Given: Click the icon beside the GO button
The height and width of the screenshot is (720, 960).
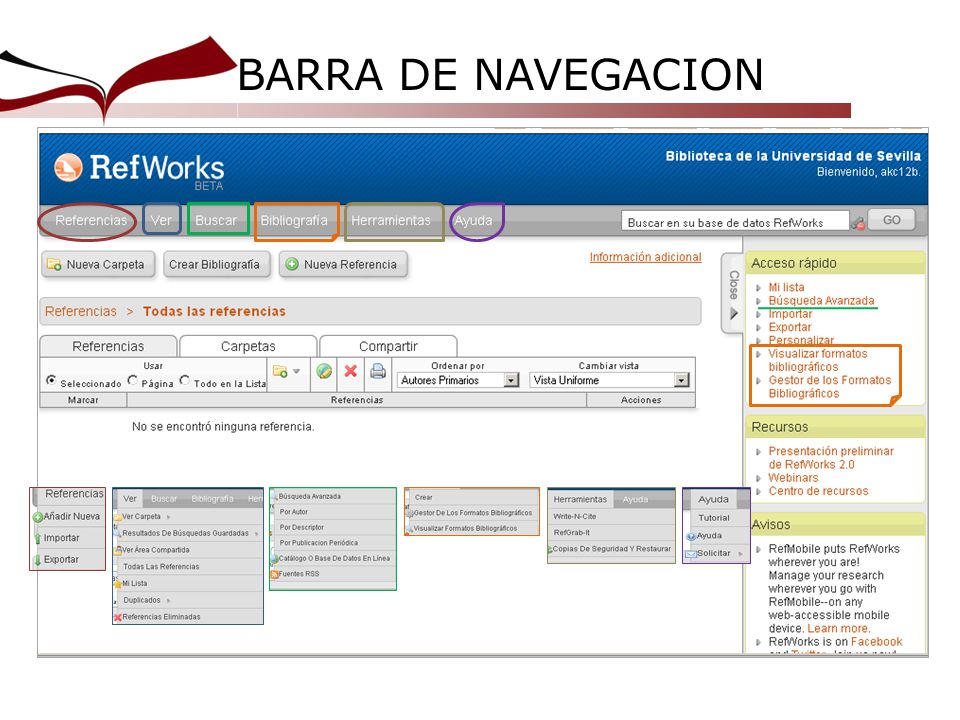Looking at the screenshot, I should (x=858, y=222).
